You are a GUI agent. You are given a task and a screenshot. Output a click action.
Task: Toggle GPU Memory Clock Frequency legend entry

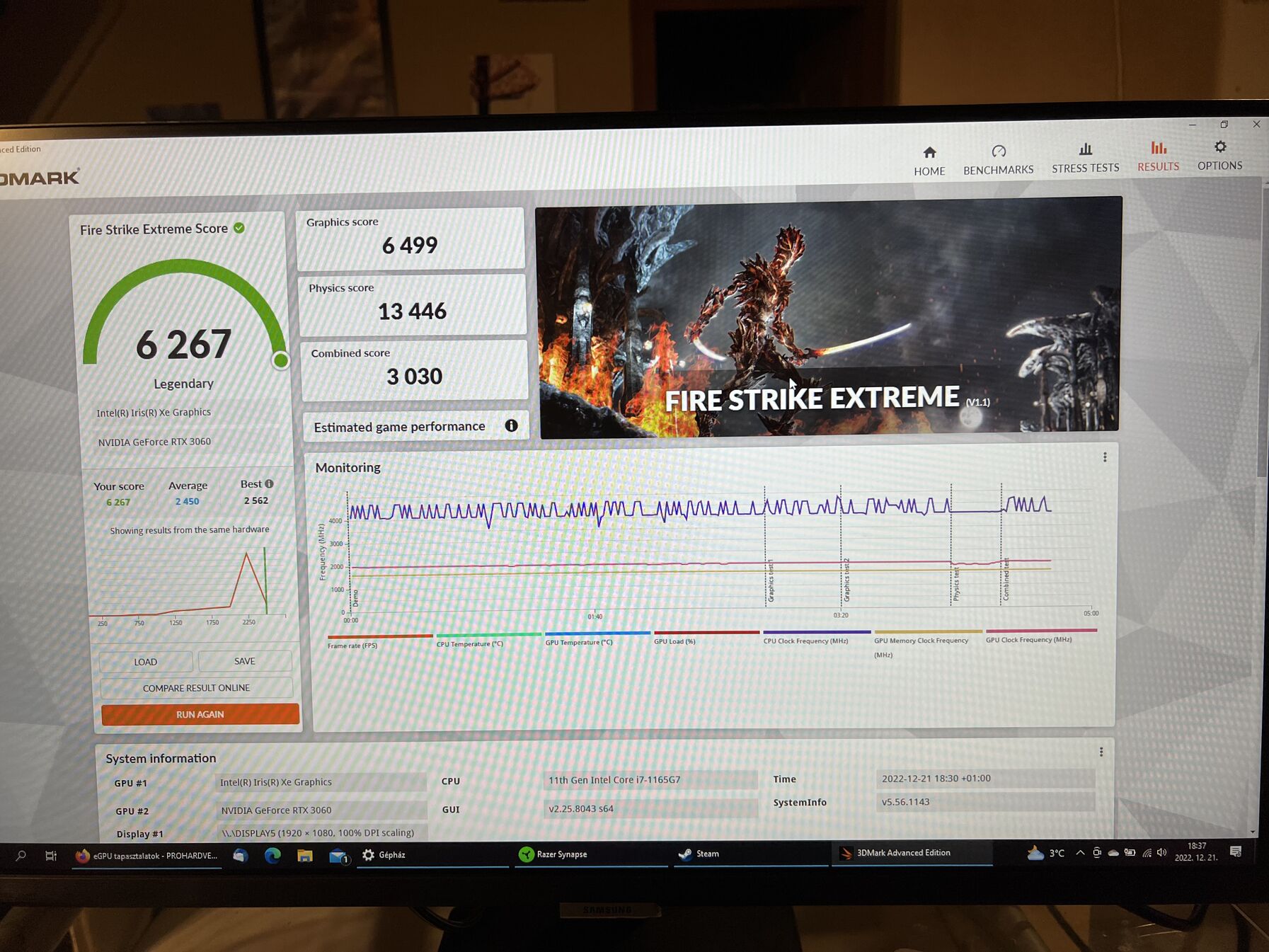[928, 643]
